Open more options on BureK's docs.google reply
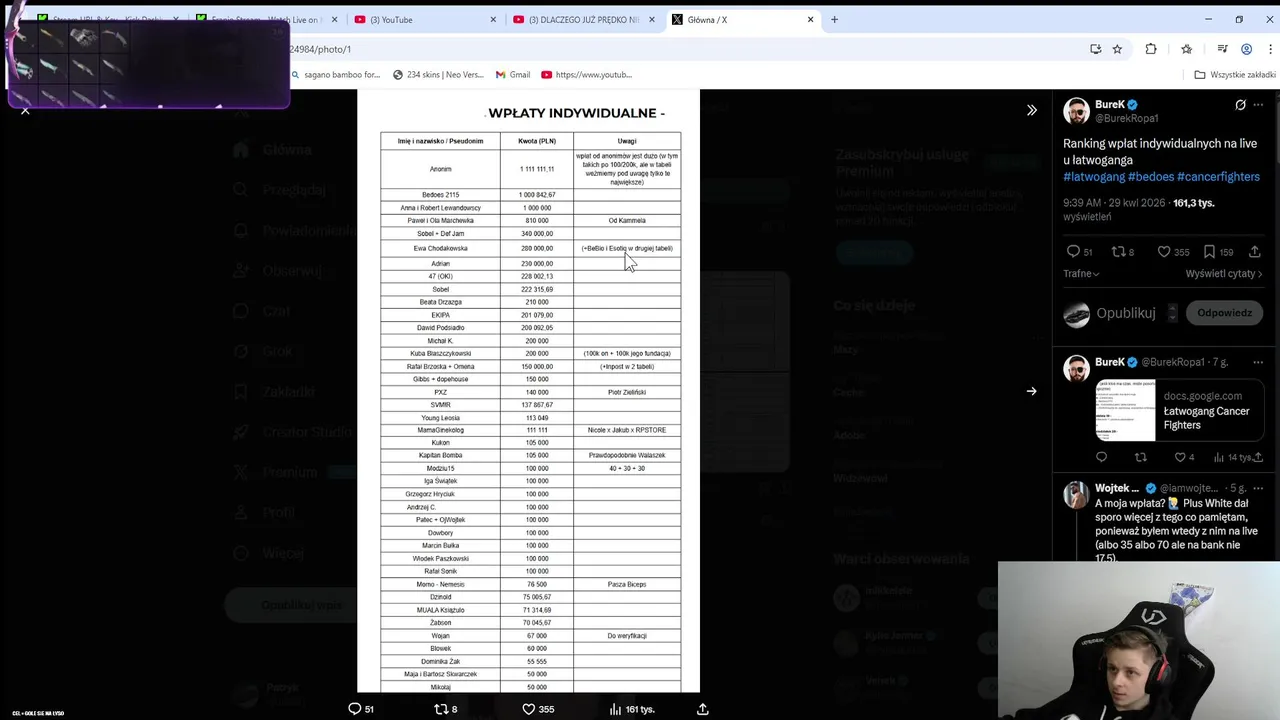Viewport: 1280px width, 720px height. pos(1258,362)
